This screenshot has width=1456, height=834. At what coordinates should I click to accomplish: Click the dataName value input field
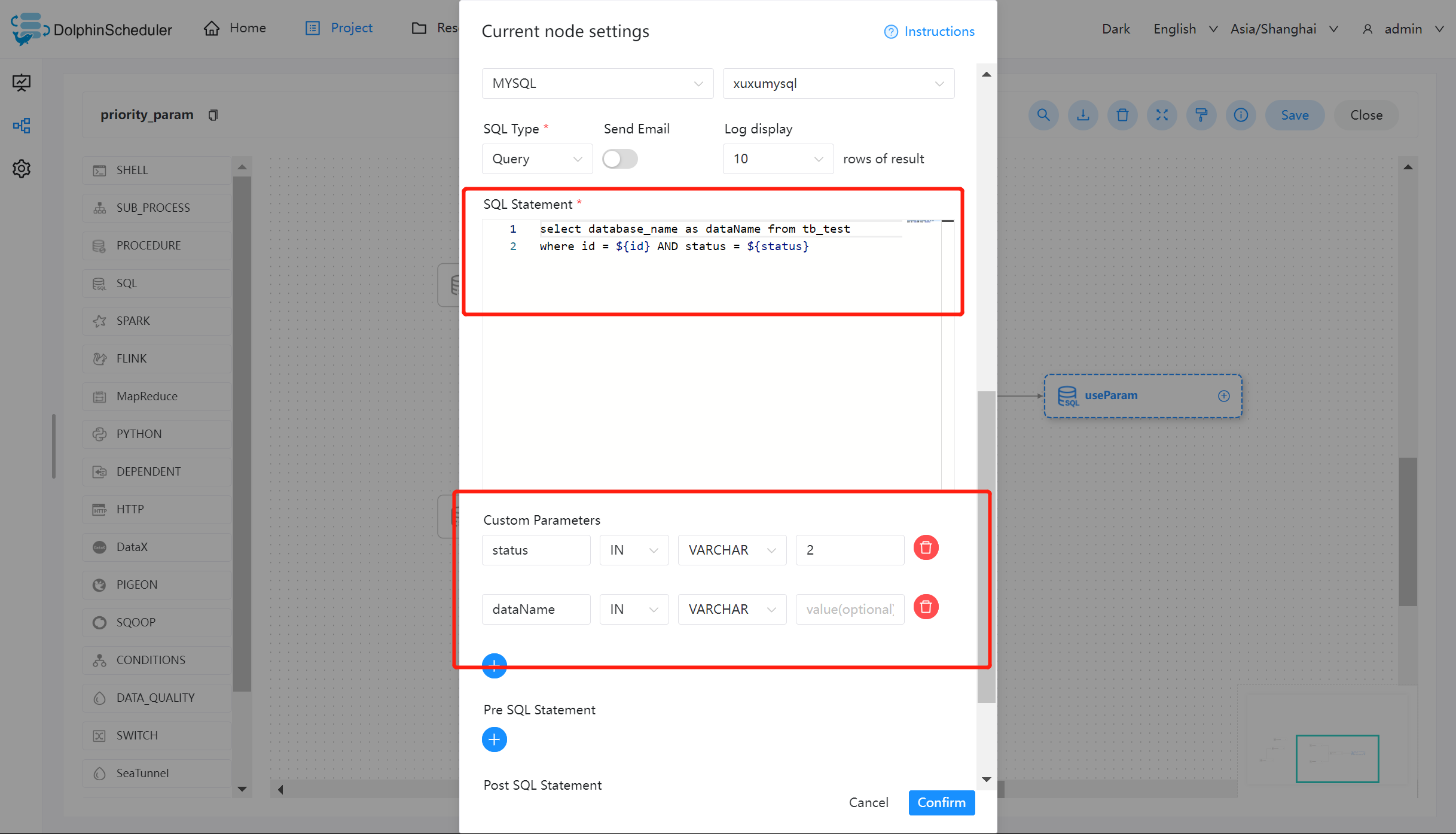(849, 609)
